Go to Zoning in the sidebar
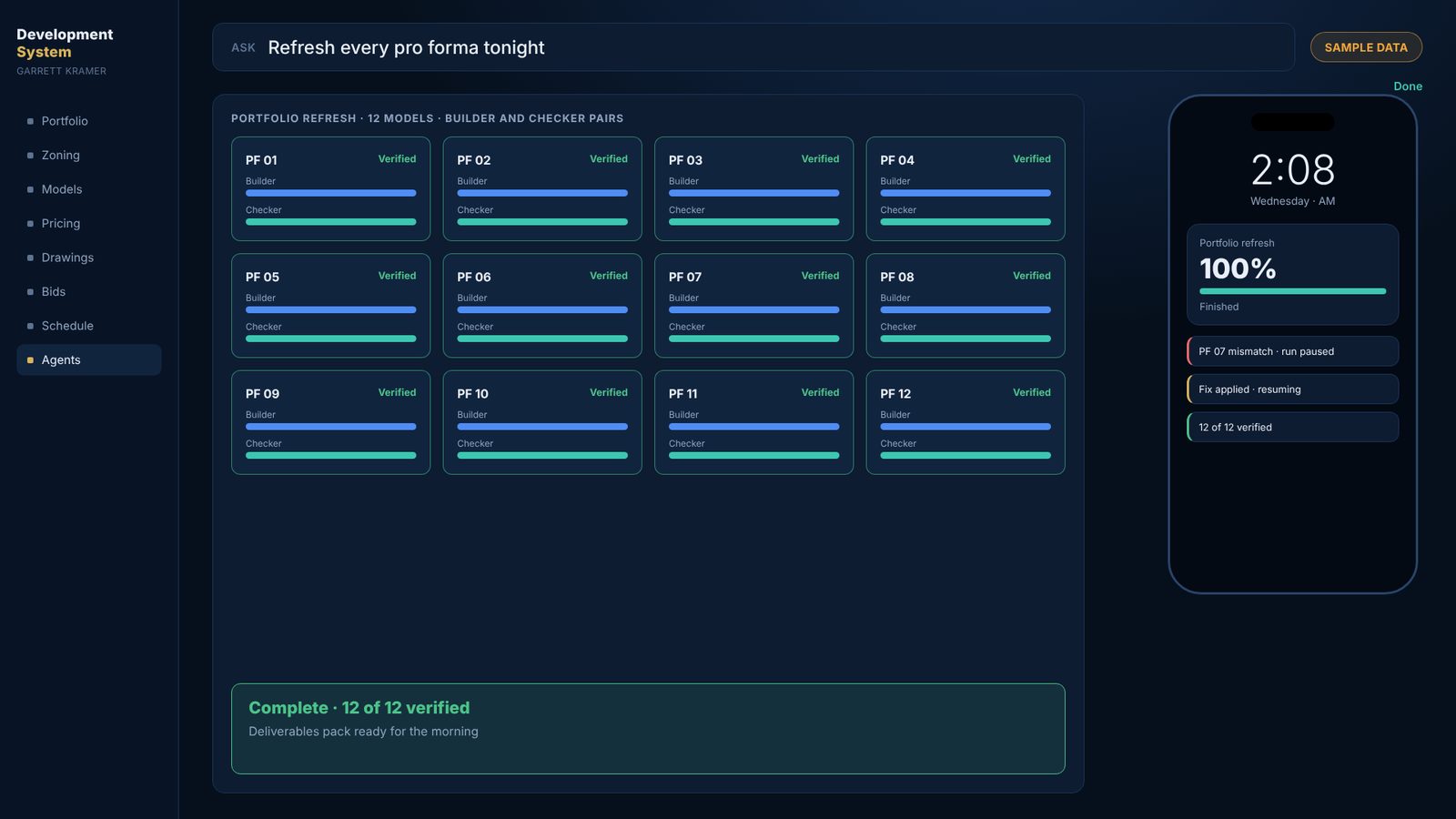Viewport: 1456px width, 819px height. (88, 156)
